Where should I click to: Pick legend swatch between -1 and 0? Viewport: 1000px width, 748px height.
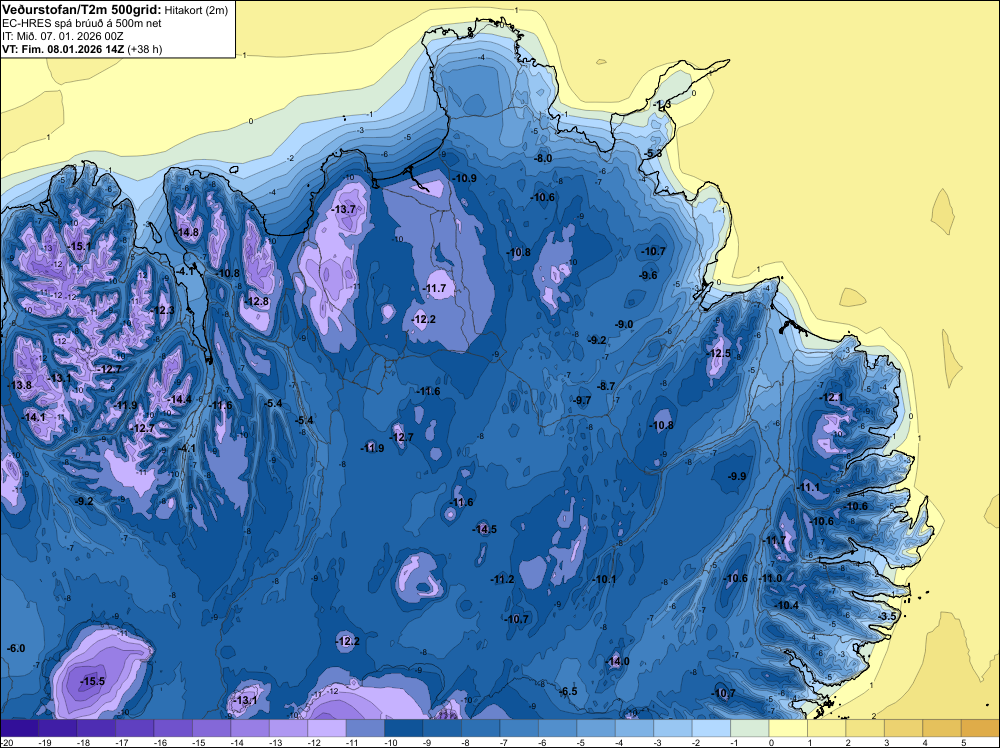coord(750,728)
